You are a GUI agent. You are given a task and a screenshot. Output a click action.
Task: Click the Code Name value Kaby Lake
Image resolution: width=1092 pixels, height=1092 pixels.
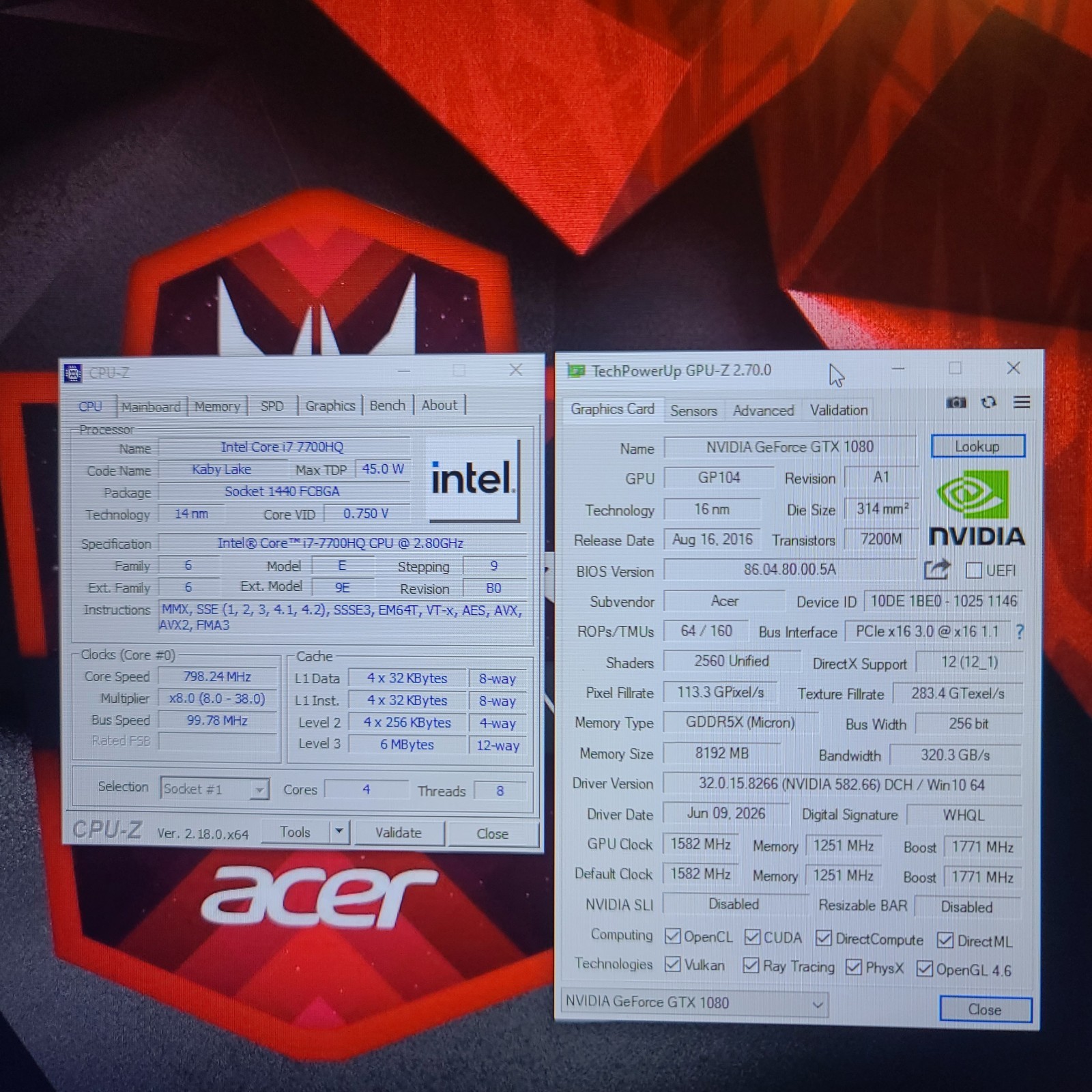point(222,470)
